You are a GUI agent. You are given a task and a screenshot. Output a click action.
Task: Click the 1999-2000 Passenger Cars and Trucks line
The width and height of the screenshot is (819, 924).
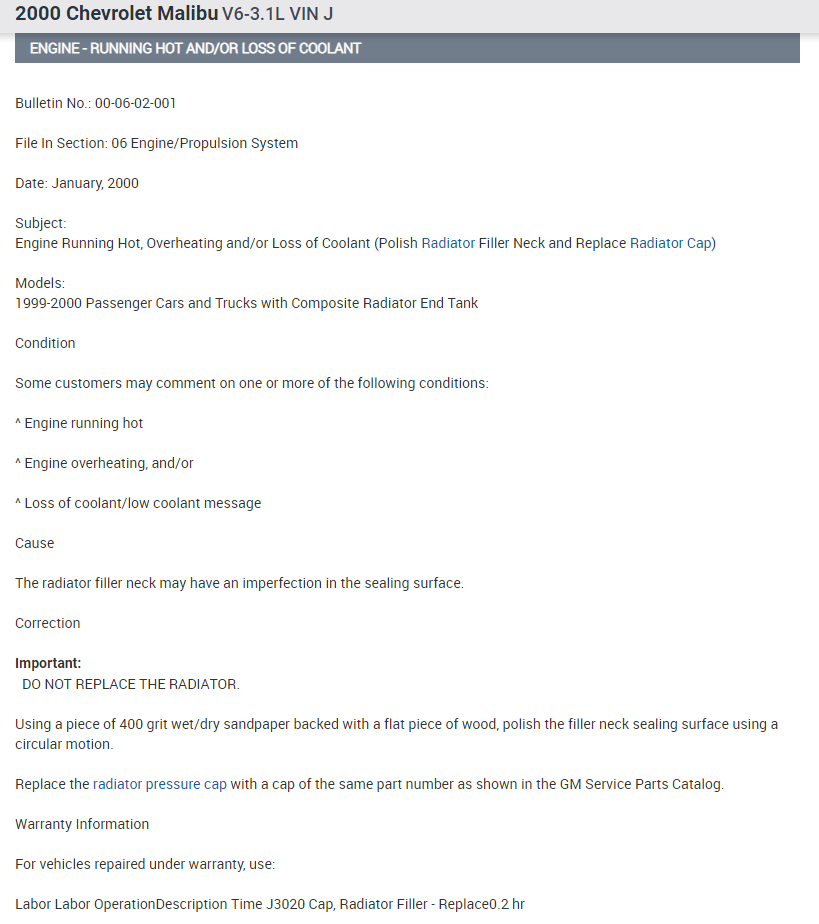[246, 303]
